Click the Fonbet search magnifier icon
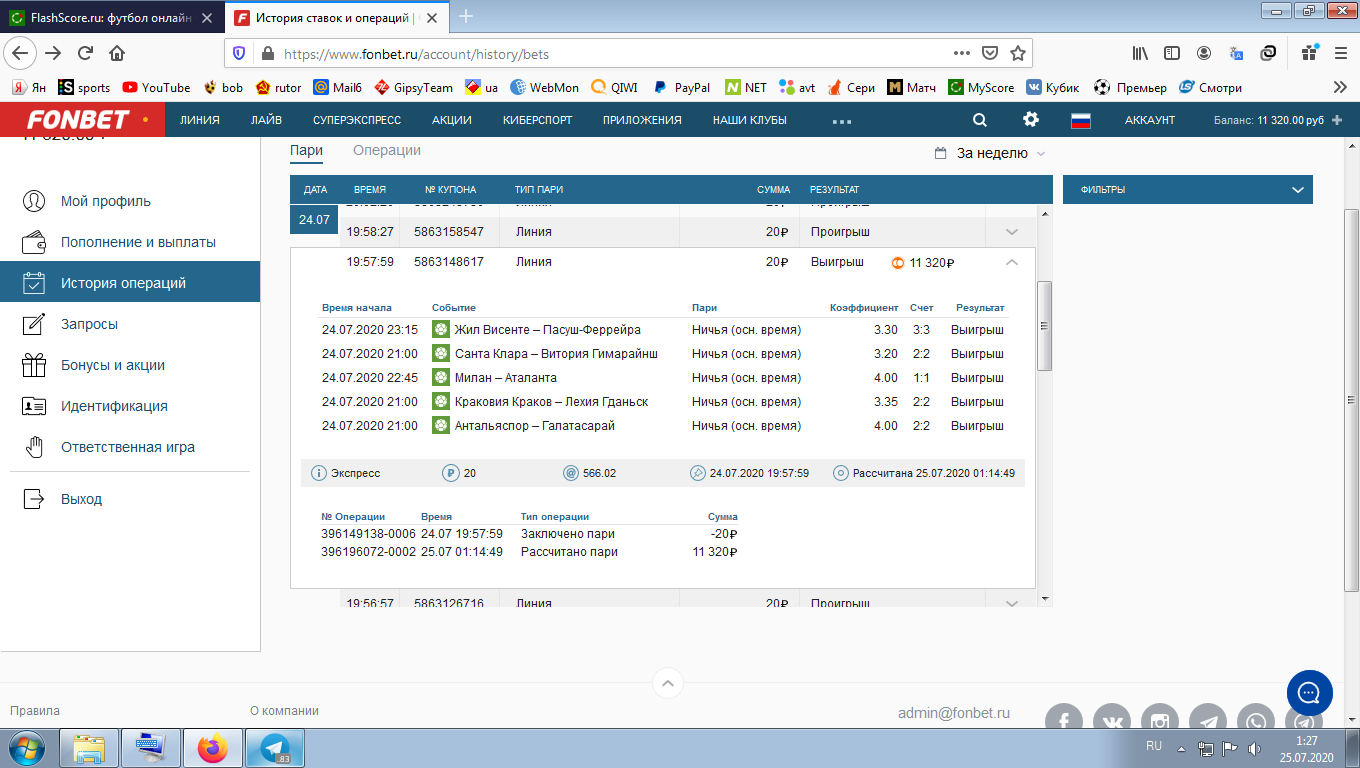The image size is (1360, 768). click(980, 120)
